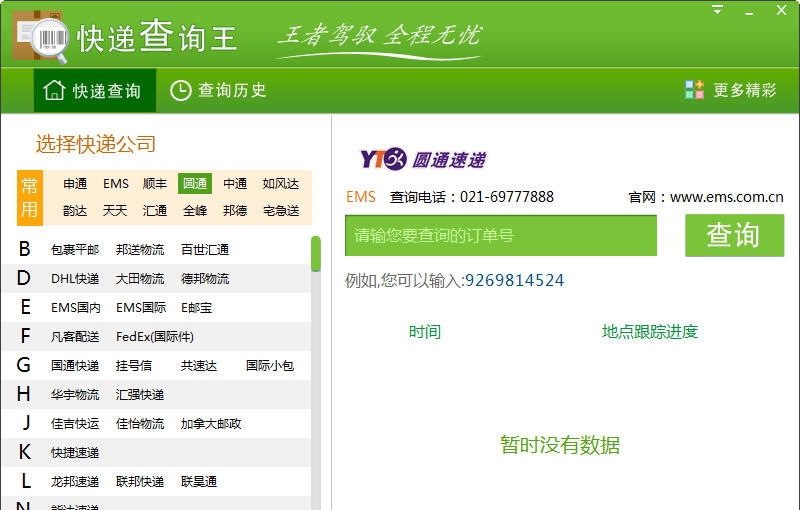This screenshot has height=510, width=800.
Task: Click the clock icon for 查询历史
Action: (180, 91)
